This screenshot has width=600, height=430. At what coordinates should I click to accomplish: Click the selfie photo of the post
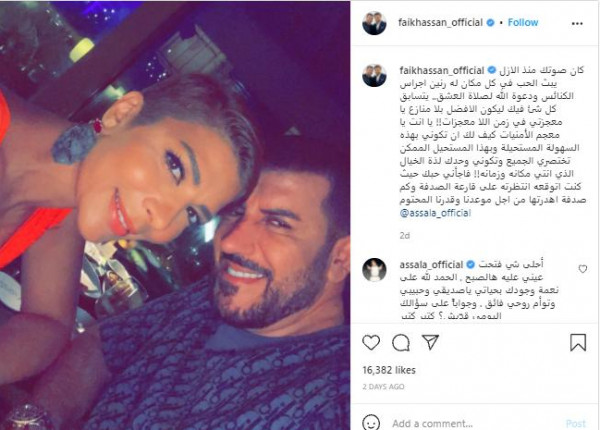[x=175, y=215]
